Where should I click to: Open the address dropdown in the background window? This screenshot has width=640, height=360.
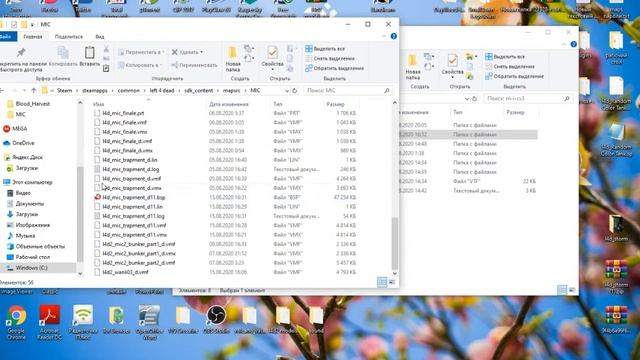coord(467,99)
